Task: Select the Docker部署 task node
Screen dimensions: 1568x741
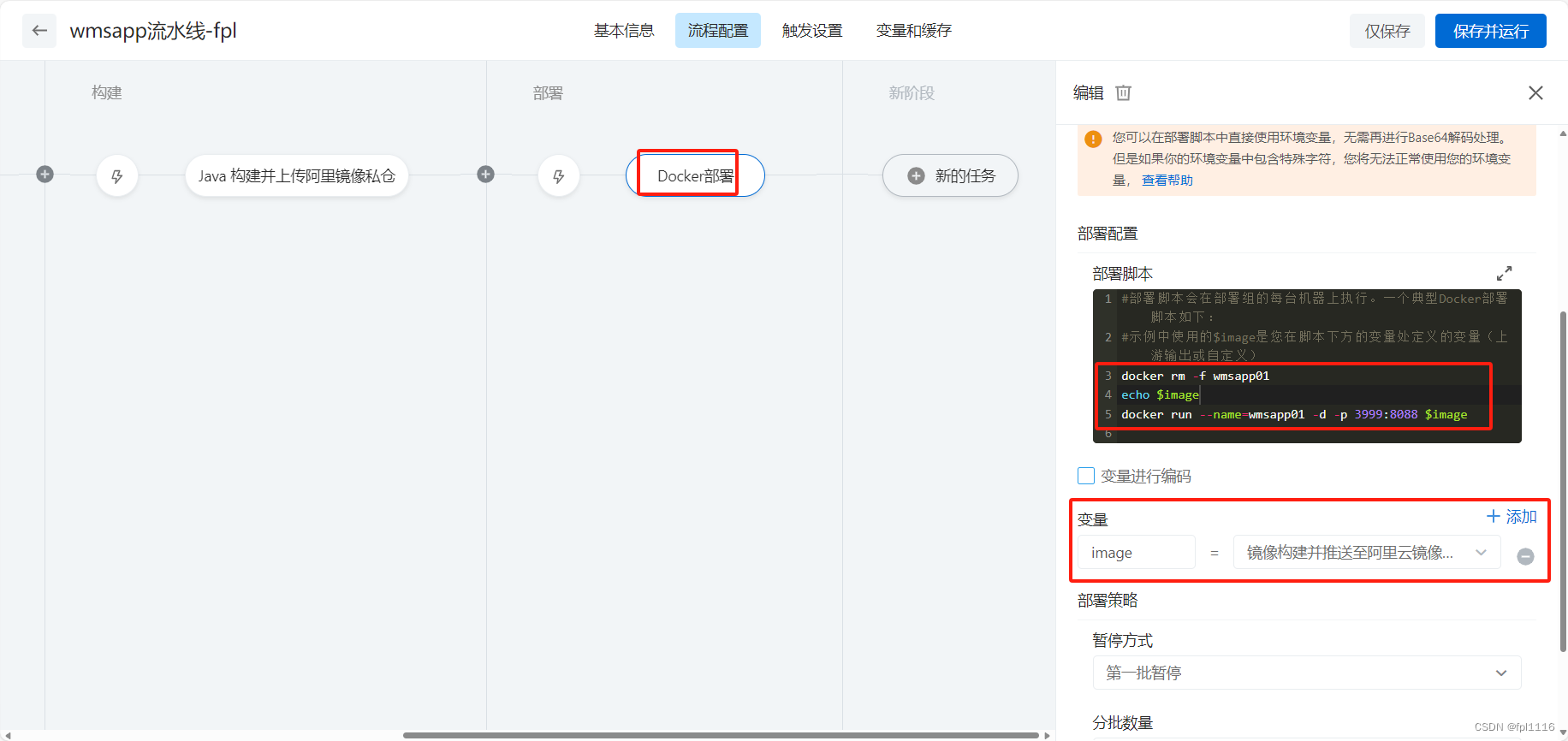Action: [695, 175]
